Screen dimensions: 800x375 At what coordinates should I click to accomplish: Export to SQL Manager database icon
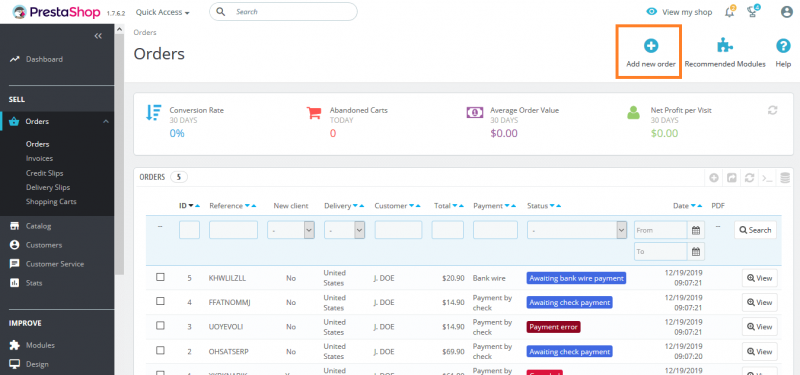[785, 178]
